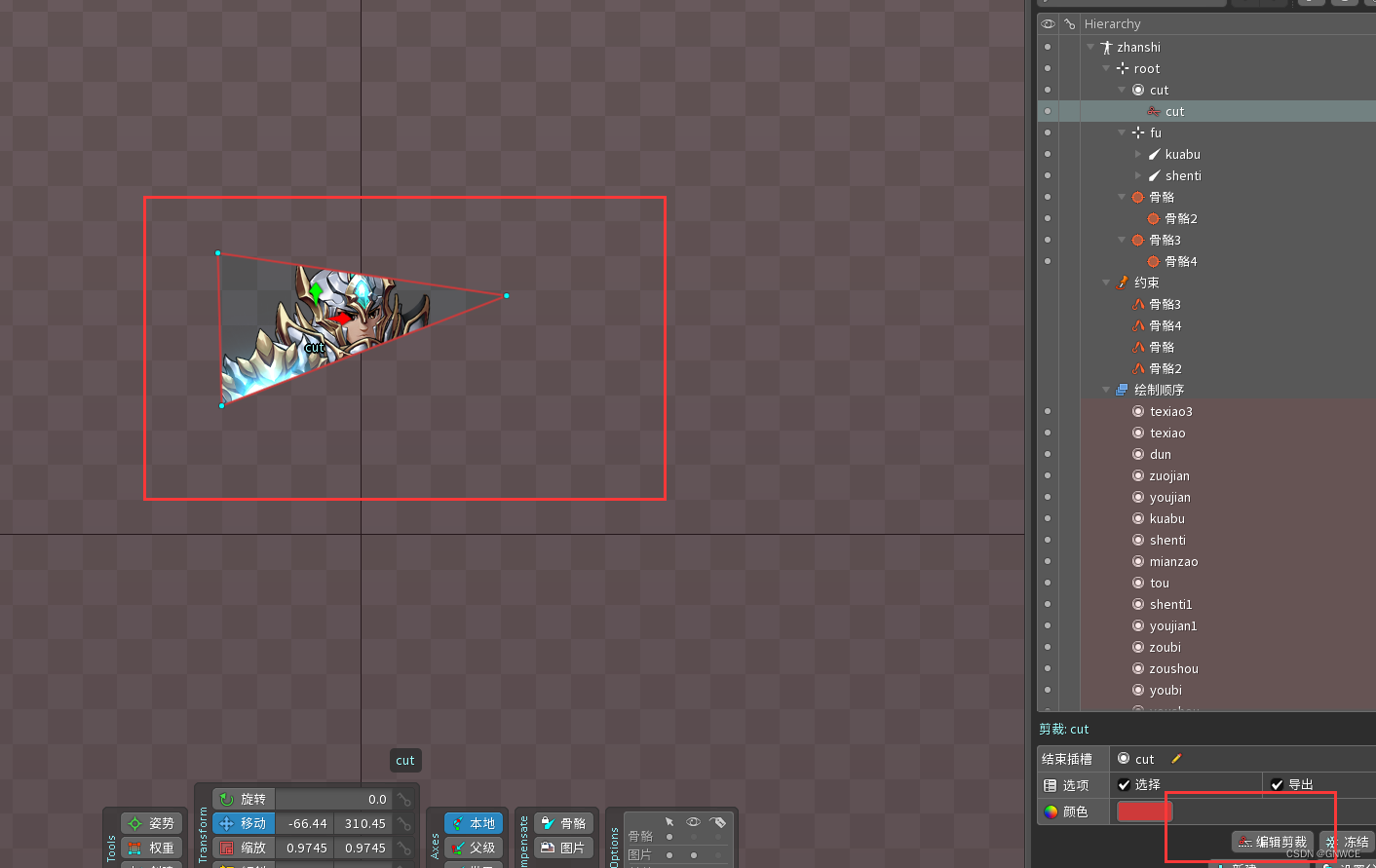Click the tag label icon in Options
This screenshot has width=1376, height=868.
tap(718, 821)
